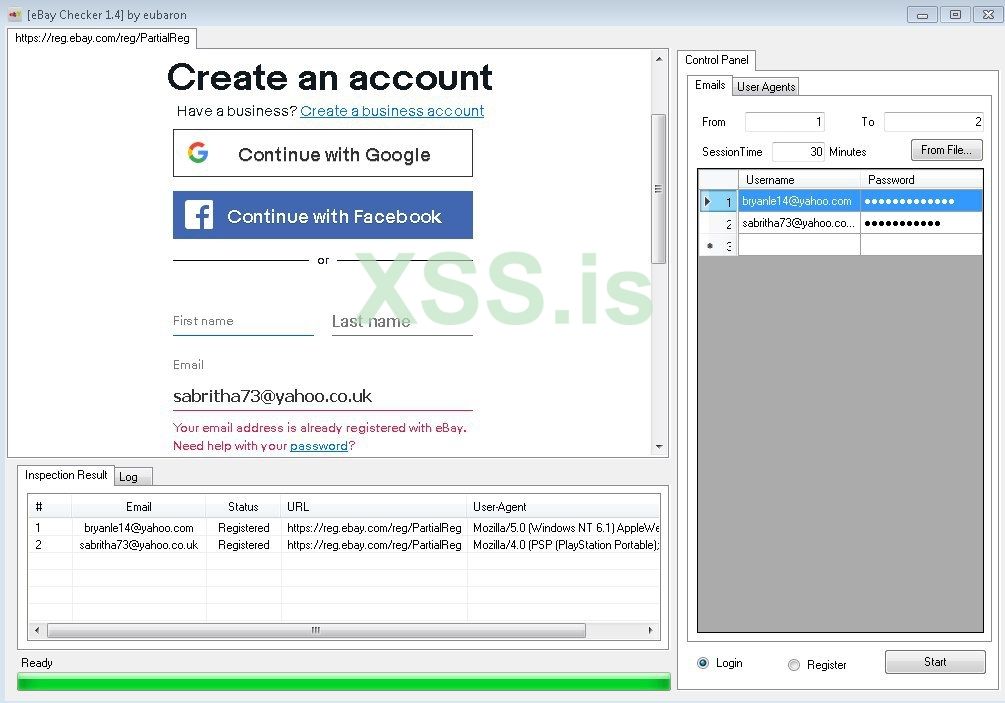Click the # column header

tap(49, 506)
